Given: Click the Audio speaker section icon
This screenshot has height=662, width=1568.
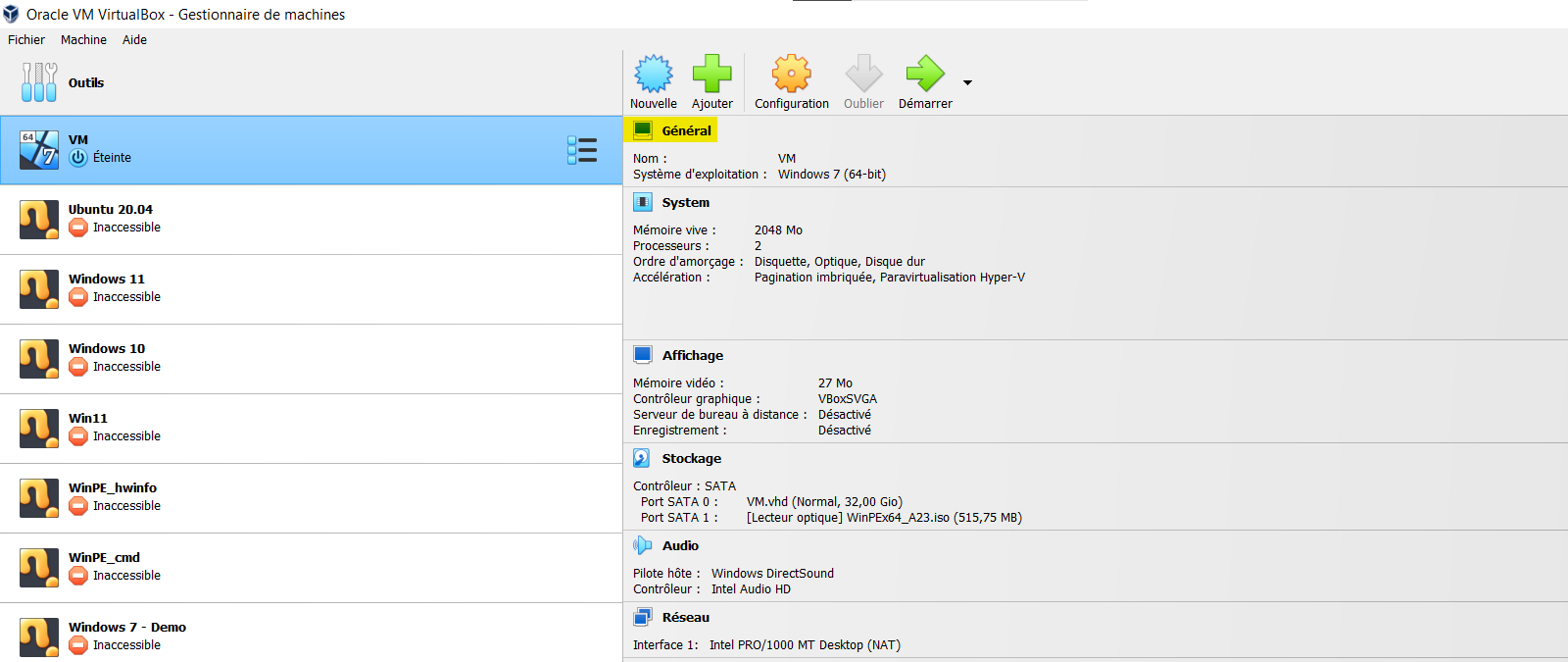Looking at the screenshot, I should [643, 545].
